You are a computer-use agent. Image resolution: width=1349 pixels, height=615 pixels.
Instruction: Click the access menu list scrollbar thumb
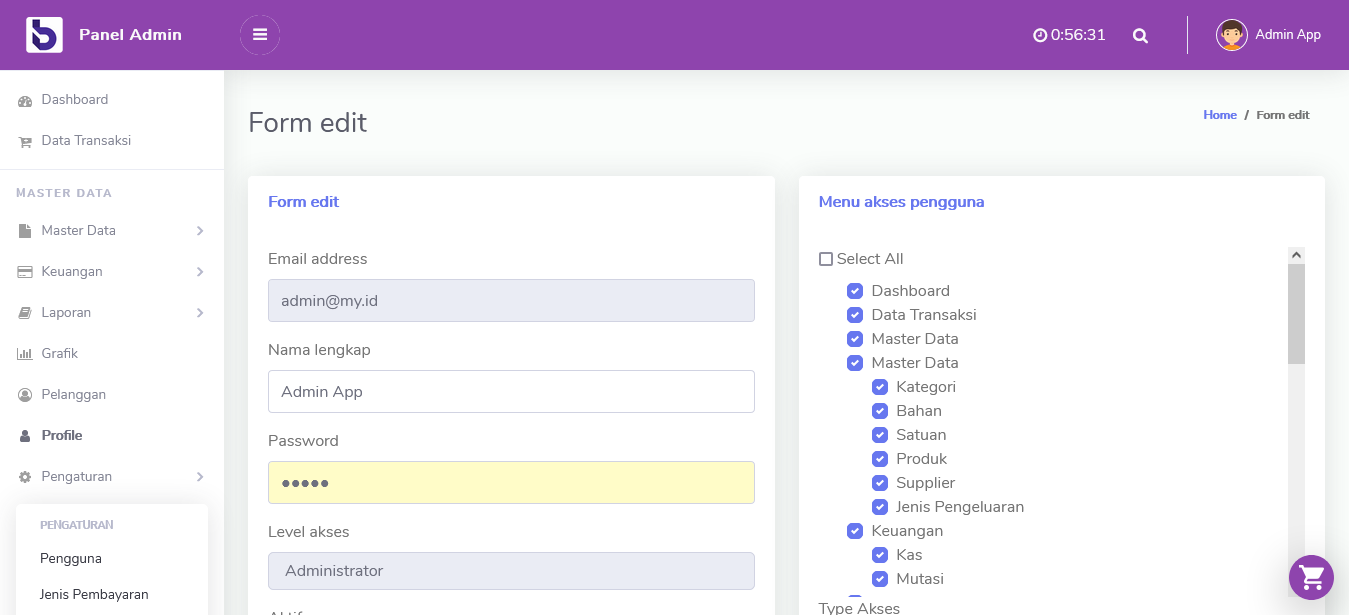(x=1296, y=314)
